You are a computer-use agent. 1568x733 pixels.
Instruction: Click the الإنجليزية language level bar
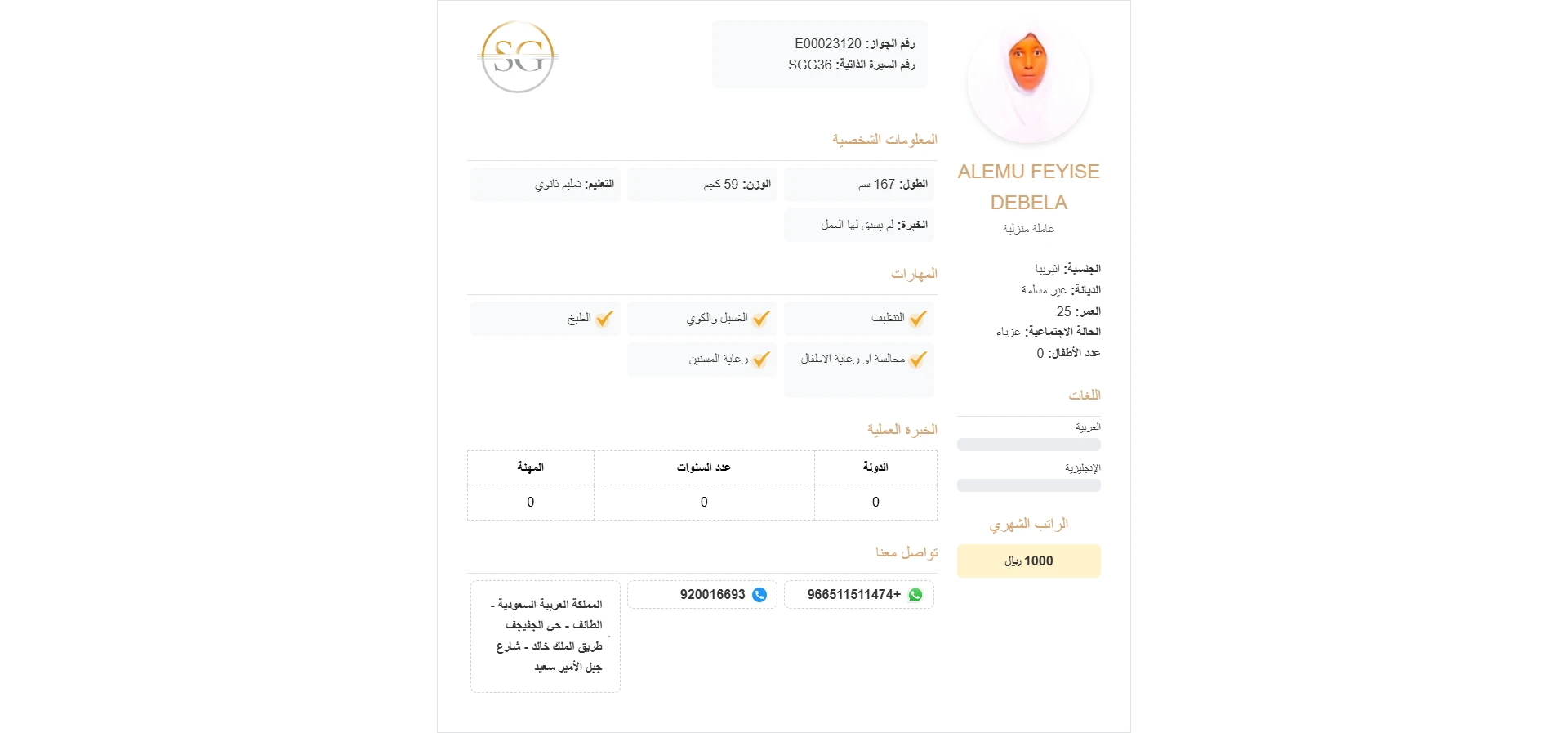coord(1029,485)
